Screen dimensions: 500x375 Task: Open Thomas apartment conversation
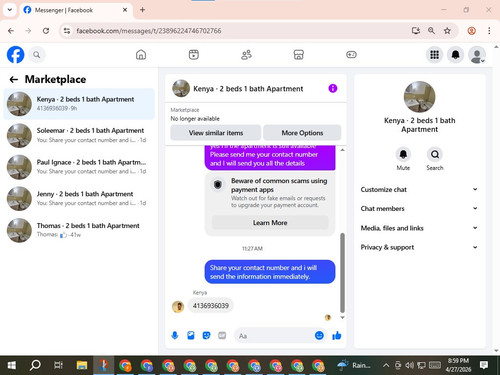point(79,230)
